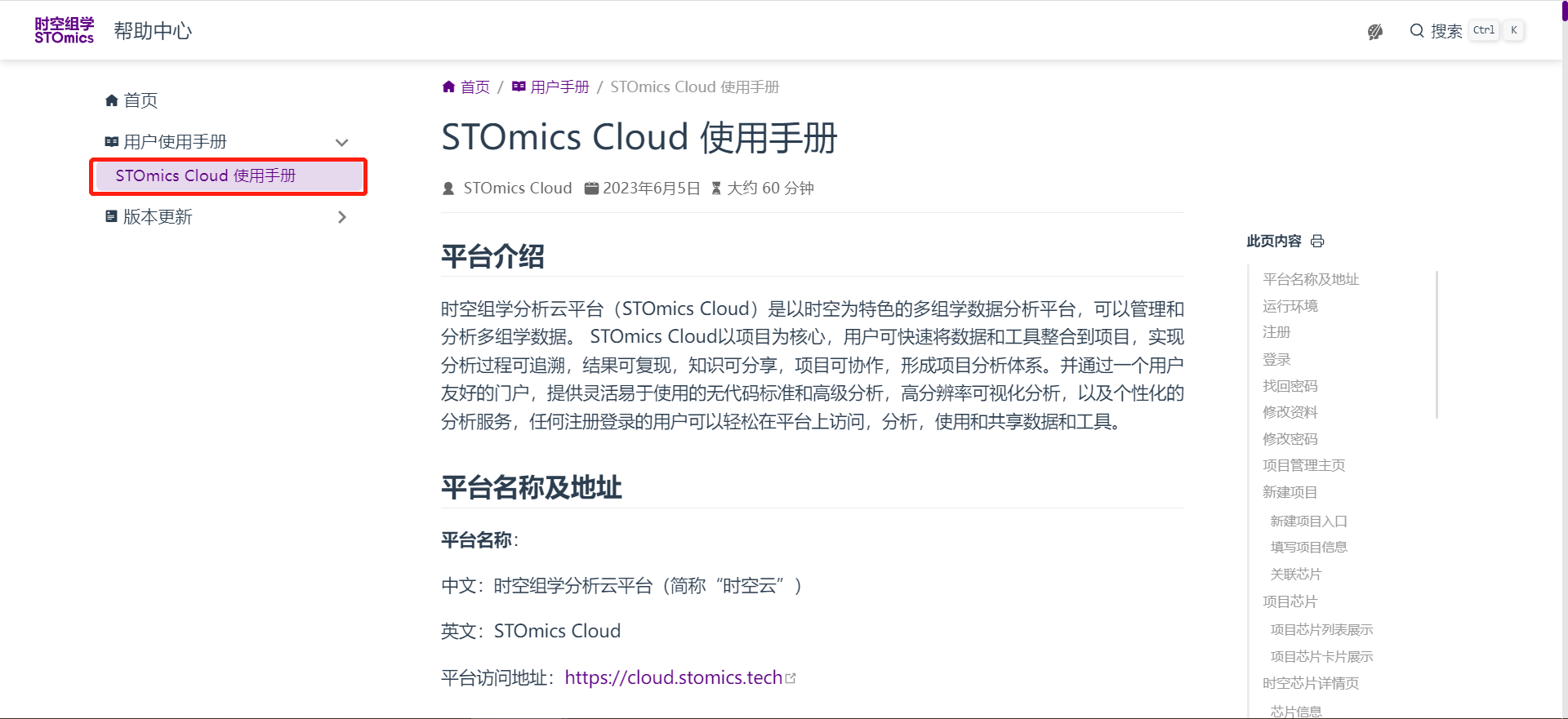Jump to 项目管理主页 in contents
This screenshot has width=1568, height=719.
(1304, 465)
